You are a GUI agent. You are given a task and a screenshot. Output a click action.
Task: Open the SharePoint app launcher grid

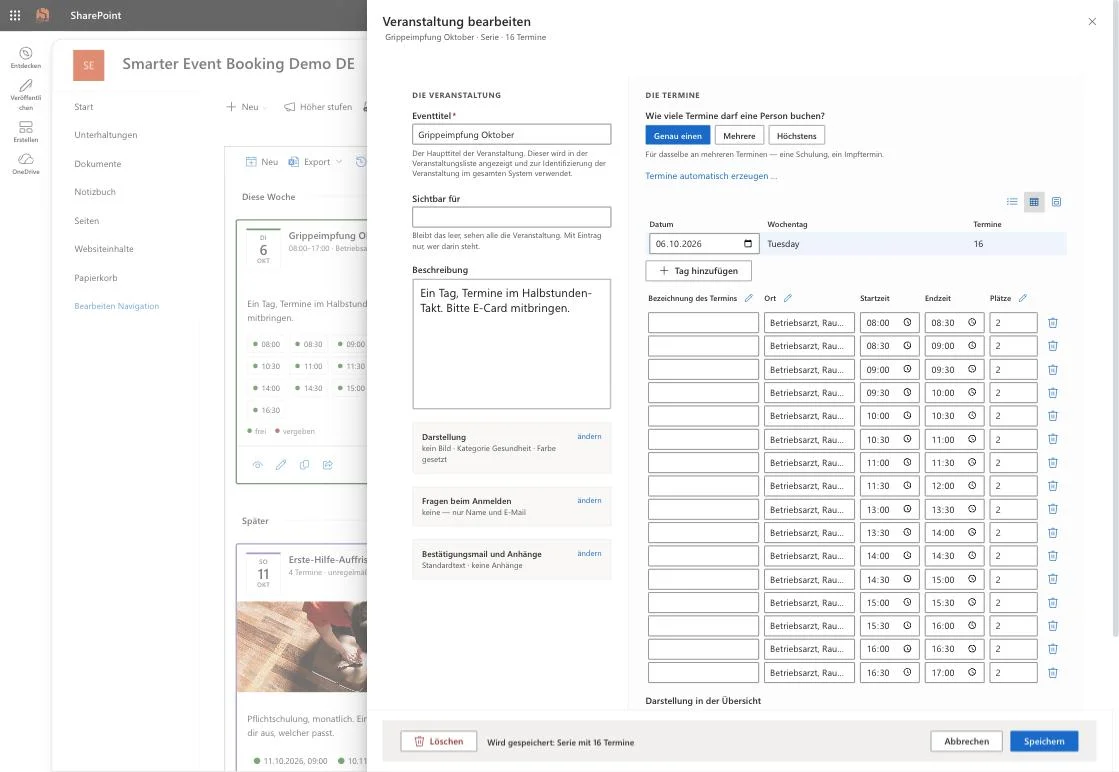(15, 15)
